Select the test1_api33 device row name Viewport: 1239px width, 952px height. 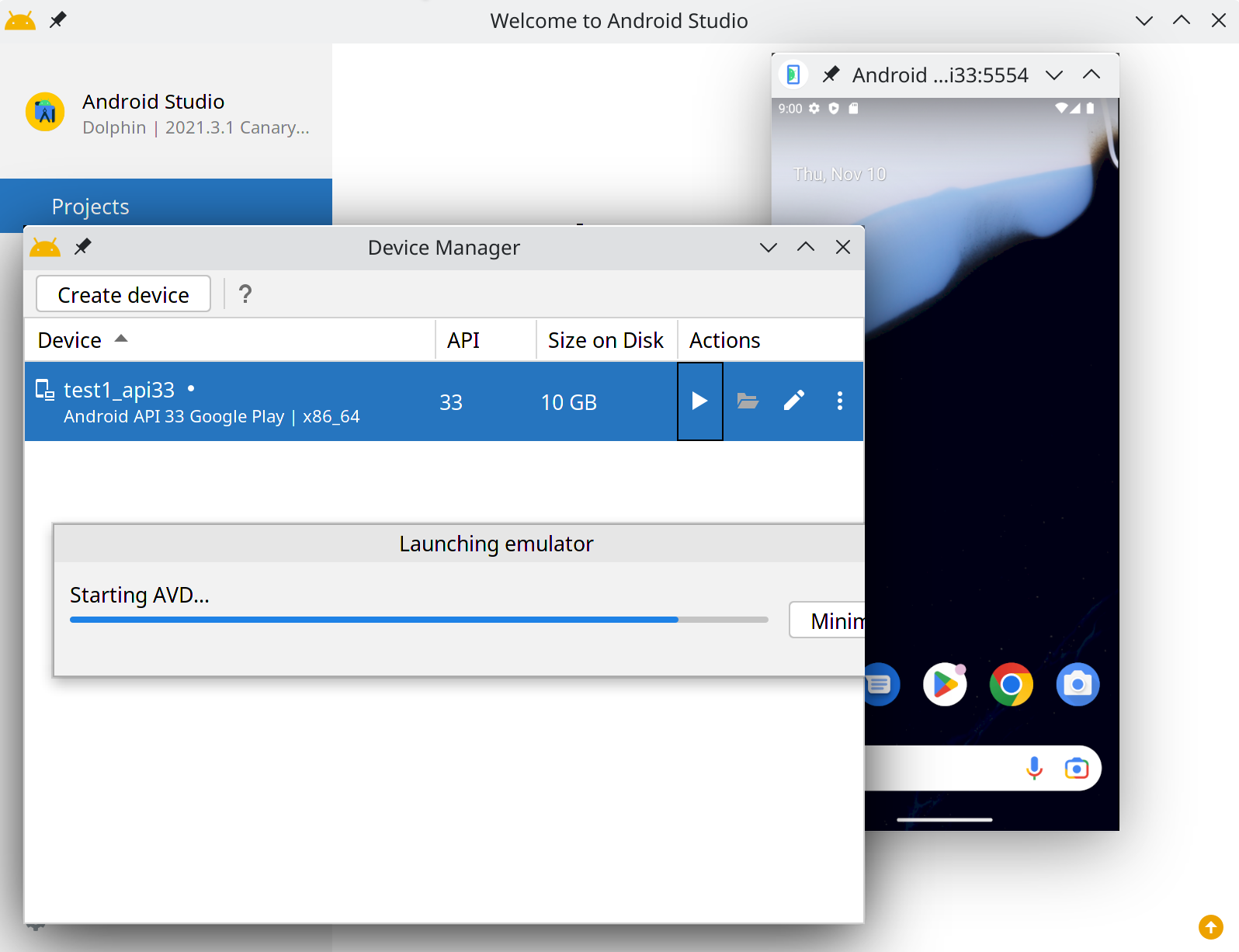(119, 390)
